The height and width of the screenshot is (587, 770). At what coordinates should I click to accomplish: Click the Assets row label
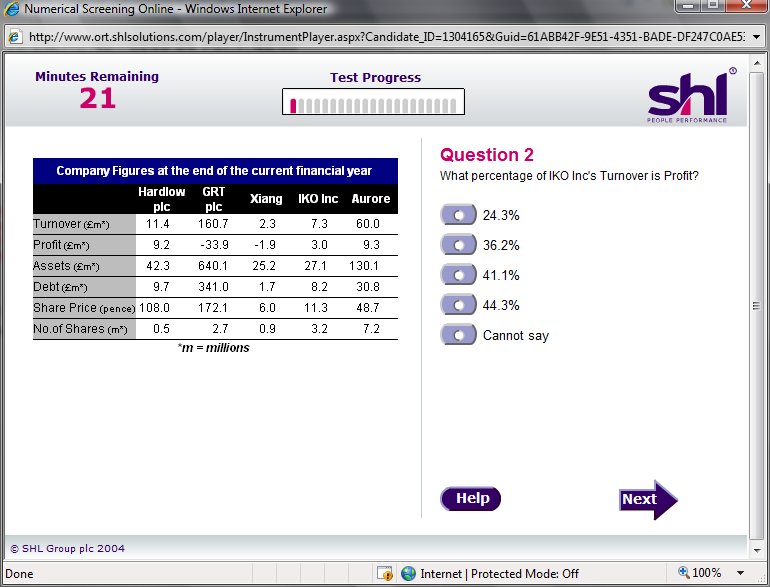[x=66, y=266]
